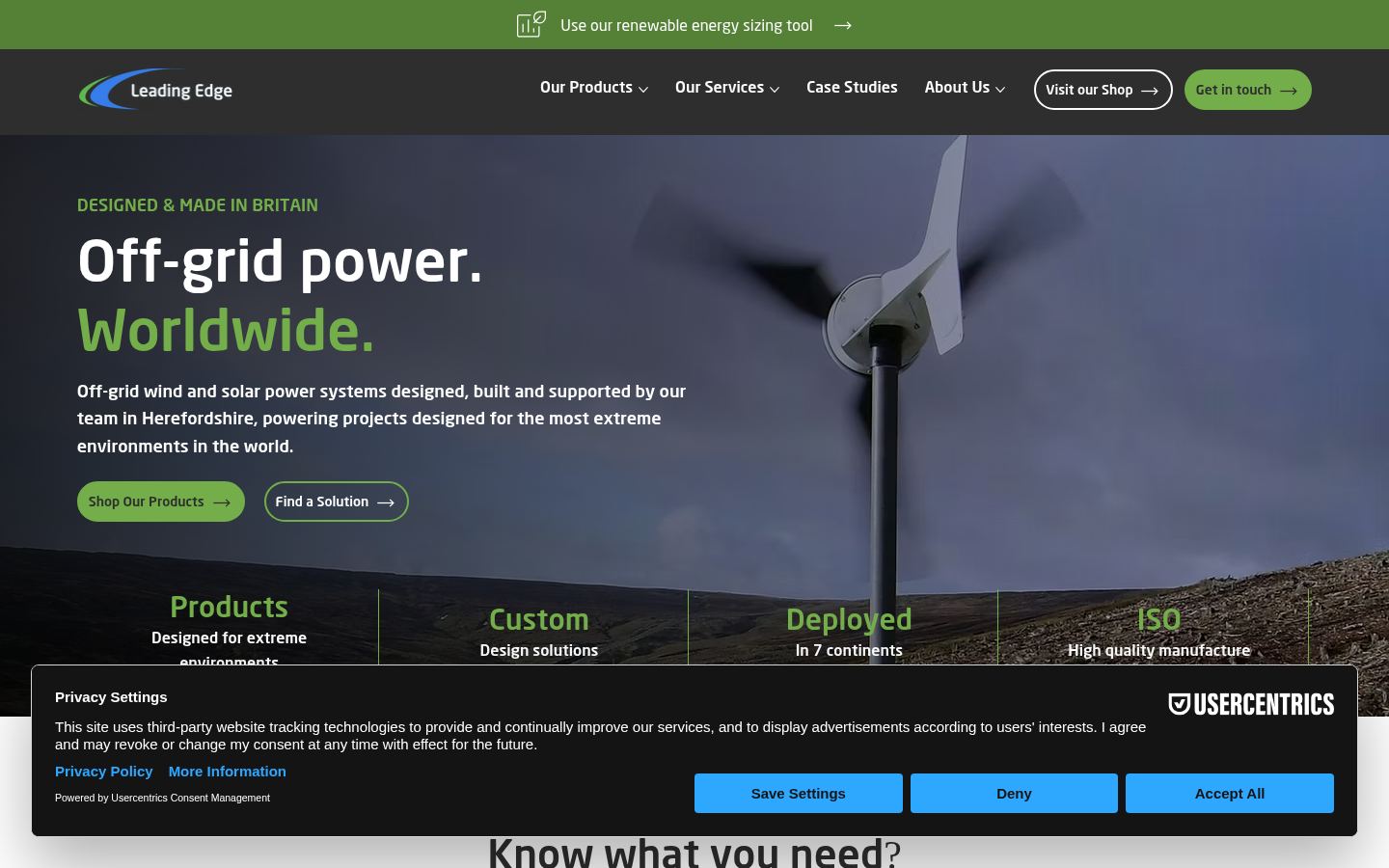Click the arrow in the Get in touch button
The width and height of the screenshot is (1389, 868).
click(1289, 91)
